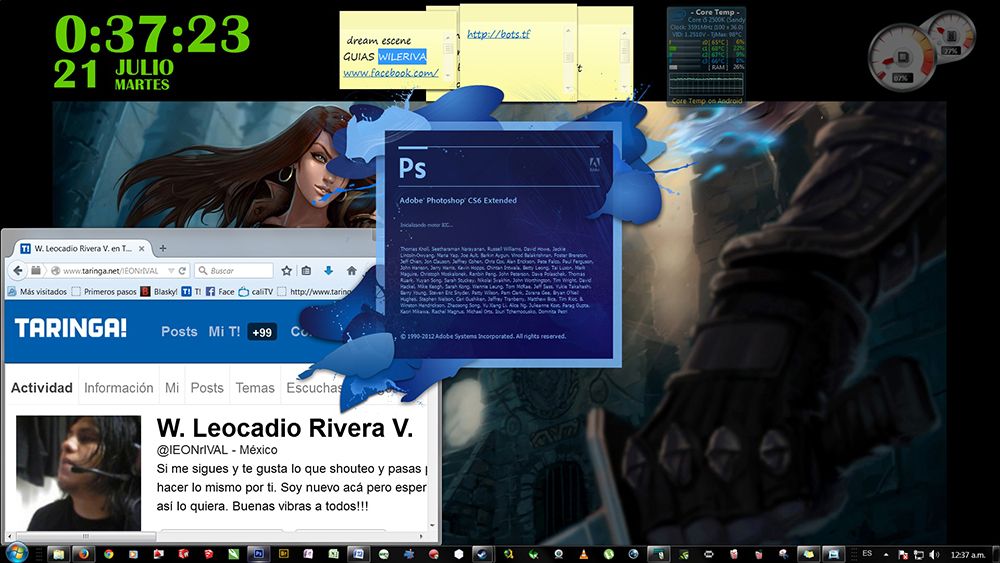Screen dimensions: 1000x563
Task: Click the green 0:37:23 clock gadget
Action: click(152, 34)
